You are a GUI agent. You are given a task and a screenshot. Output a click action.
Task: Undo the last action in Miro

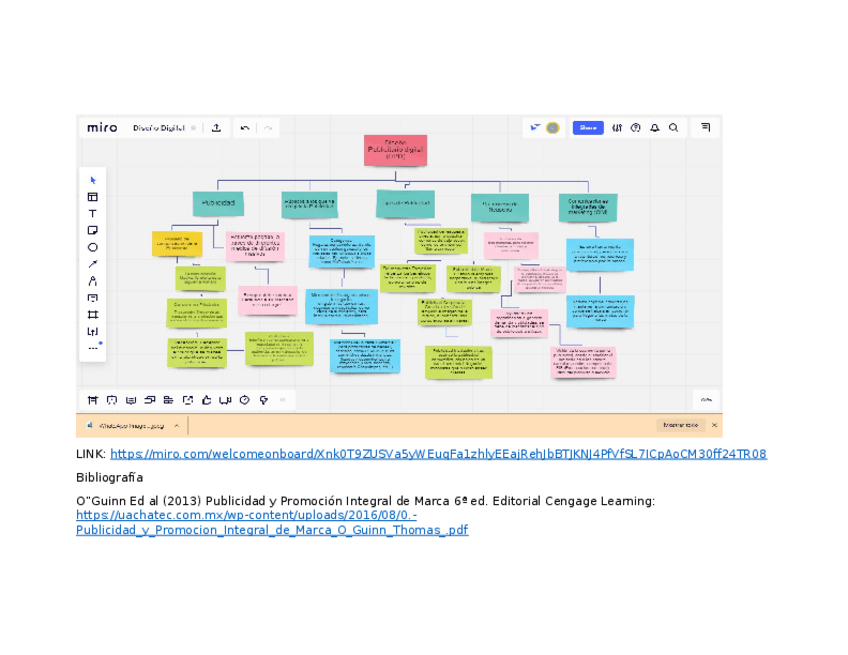[245, 128]
